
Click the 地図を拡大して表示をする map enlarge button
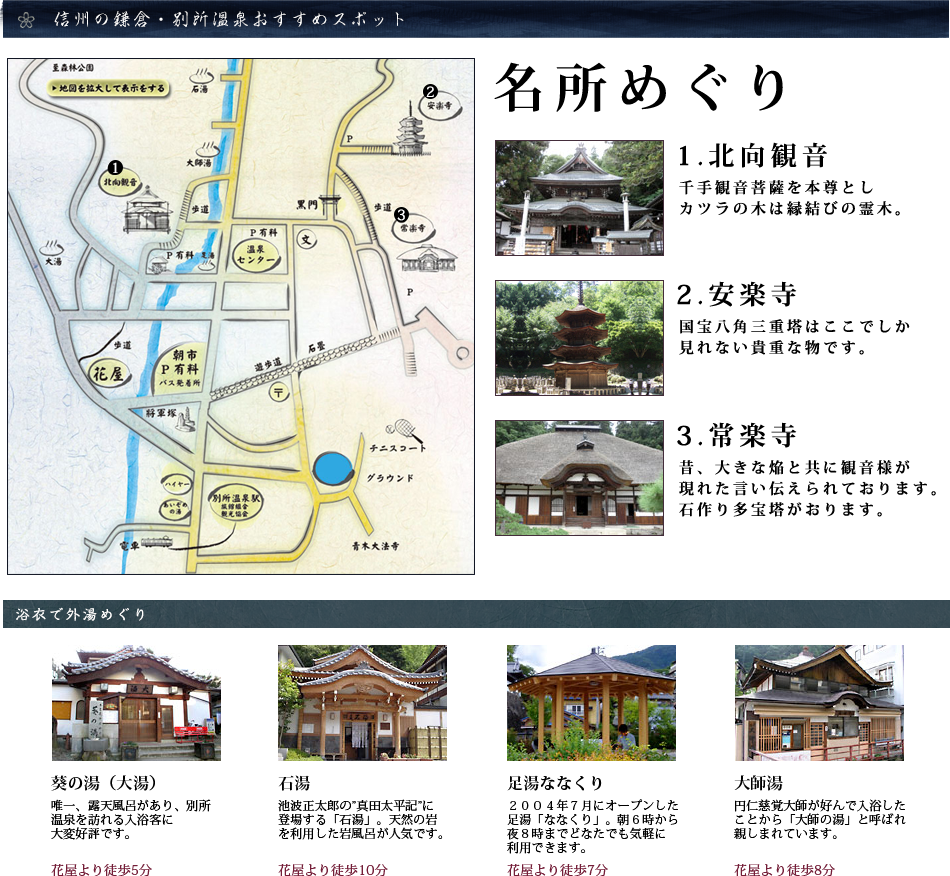(x=108, y=88)
